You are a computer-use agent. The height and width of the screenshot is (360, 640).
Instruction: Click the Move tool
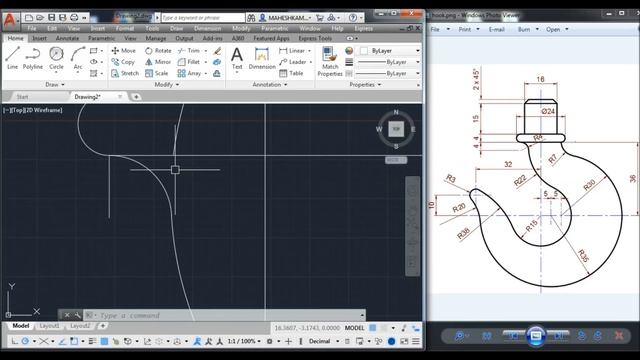click(123, 51)
